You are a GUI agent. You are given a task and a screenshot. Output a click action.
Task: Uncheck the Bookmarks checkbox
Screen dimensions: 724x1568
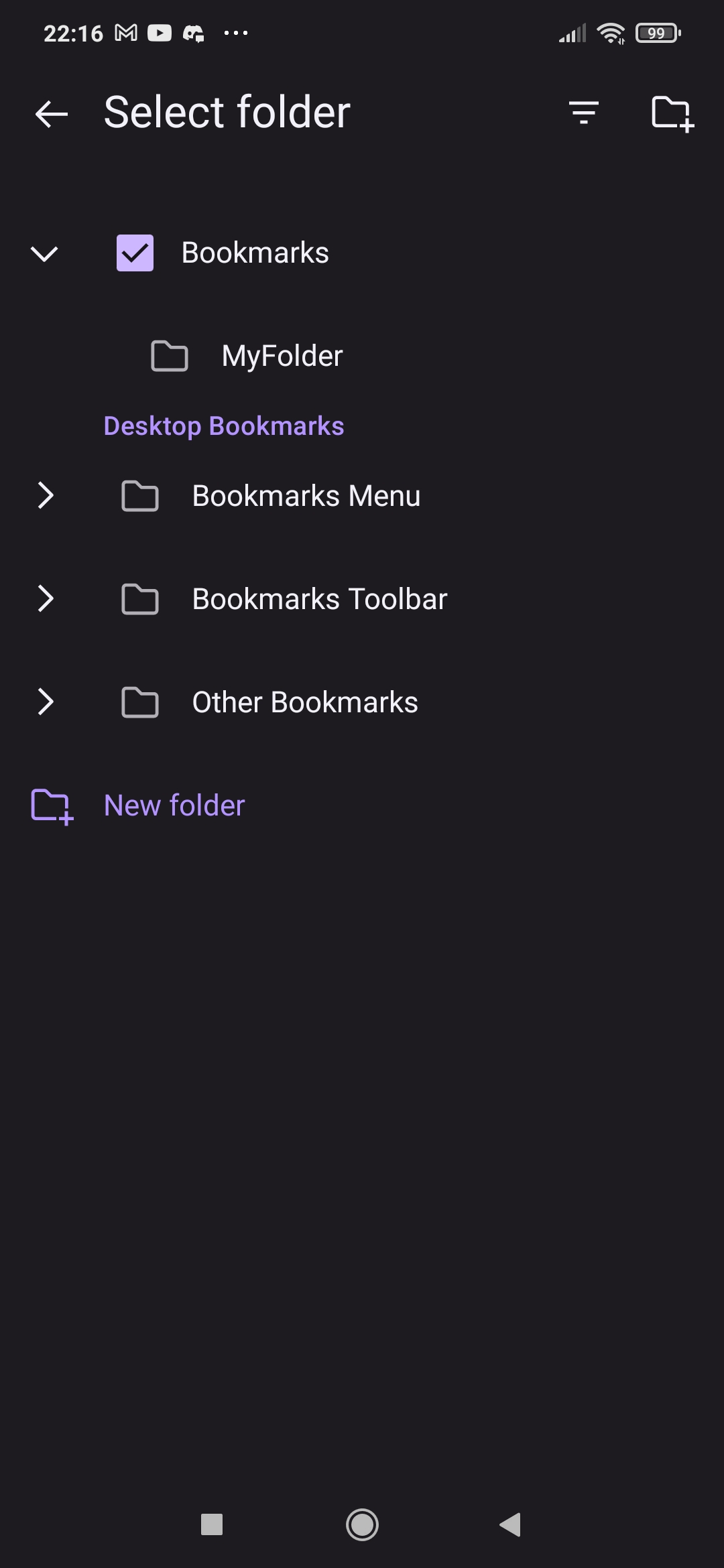pyautogui.click(x=135, y=253)
